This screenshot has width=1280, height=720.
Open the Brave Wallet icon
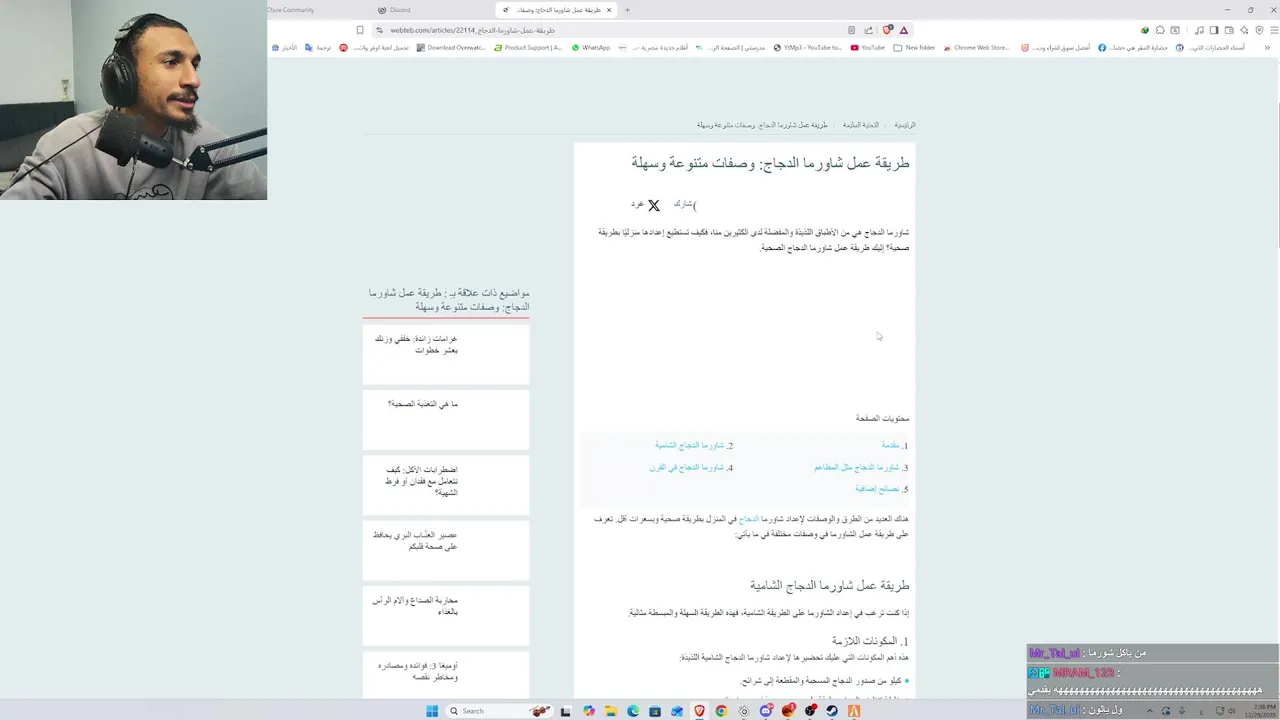coord(1229,30)
